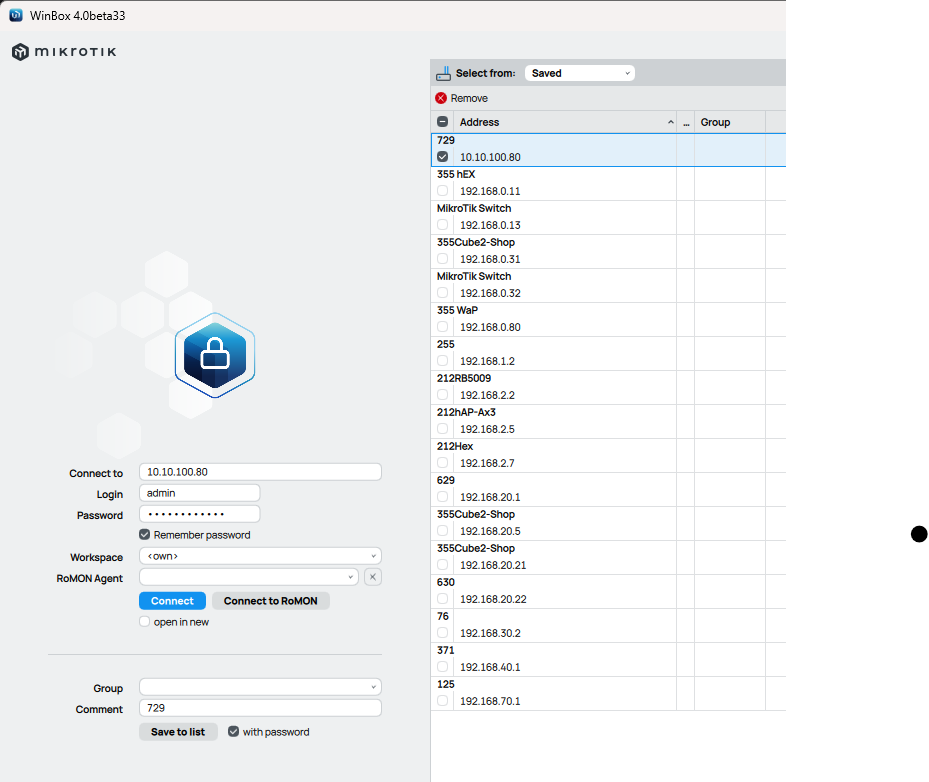Select the 212hAP-Ax3 entry name
The height and width of the screenshot is (782, 929).
pos(466,412)
